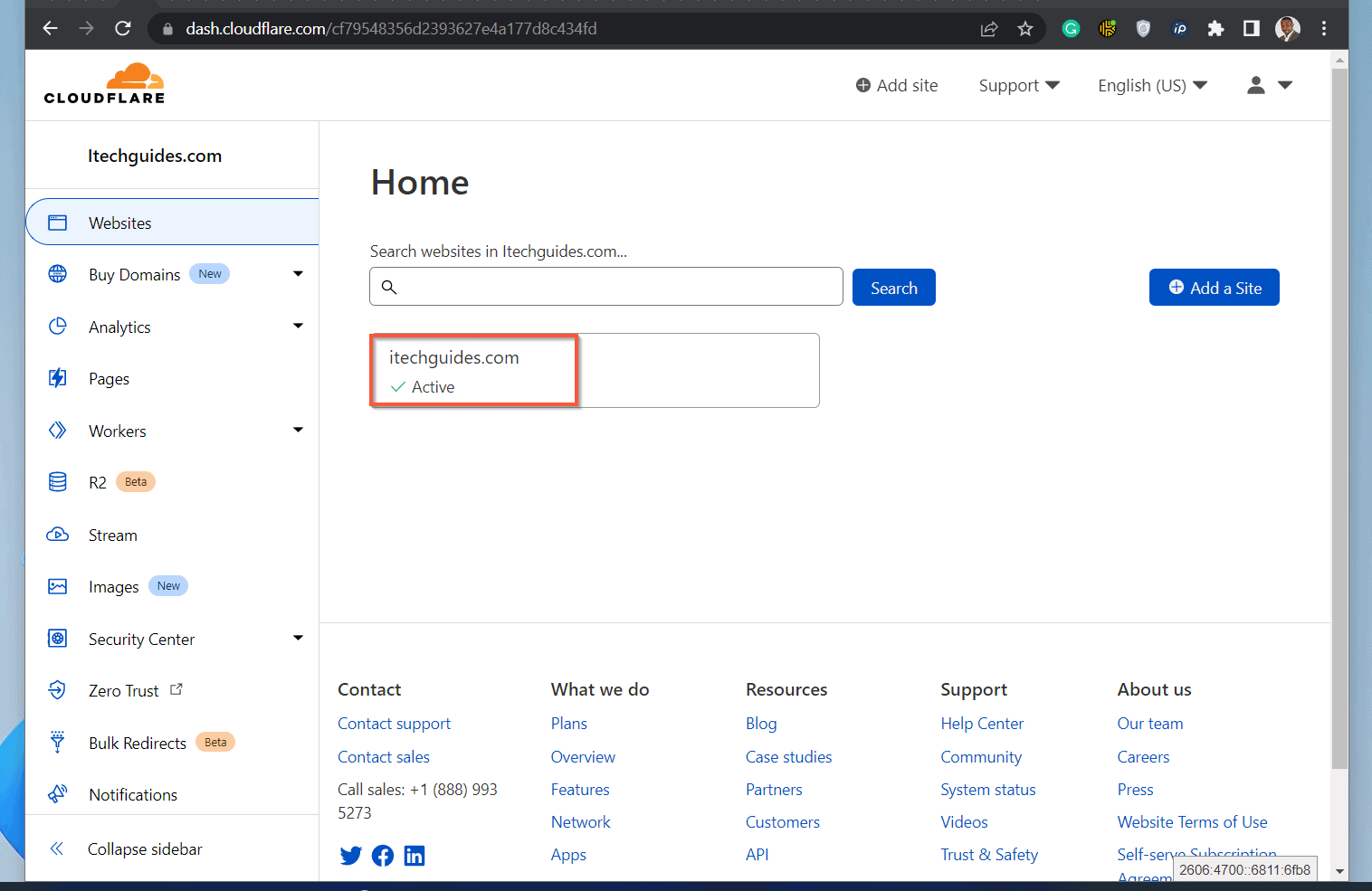The image size is (1372, 891).
Task: Open Zero Trust in sidebar
Action: [124, 691]
